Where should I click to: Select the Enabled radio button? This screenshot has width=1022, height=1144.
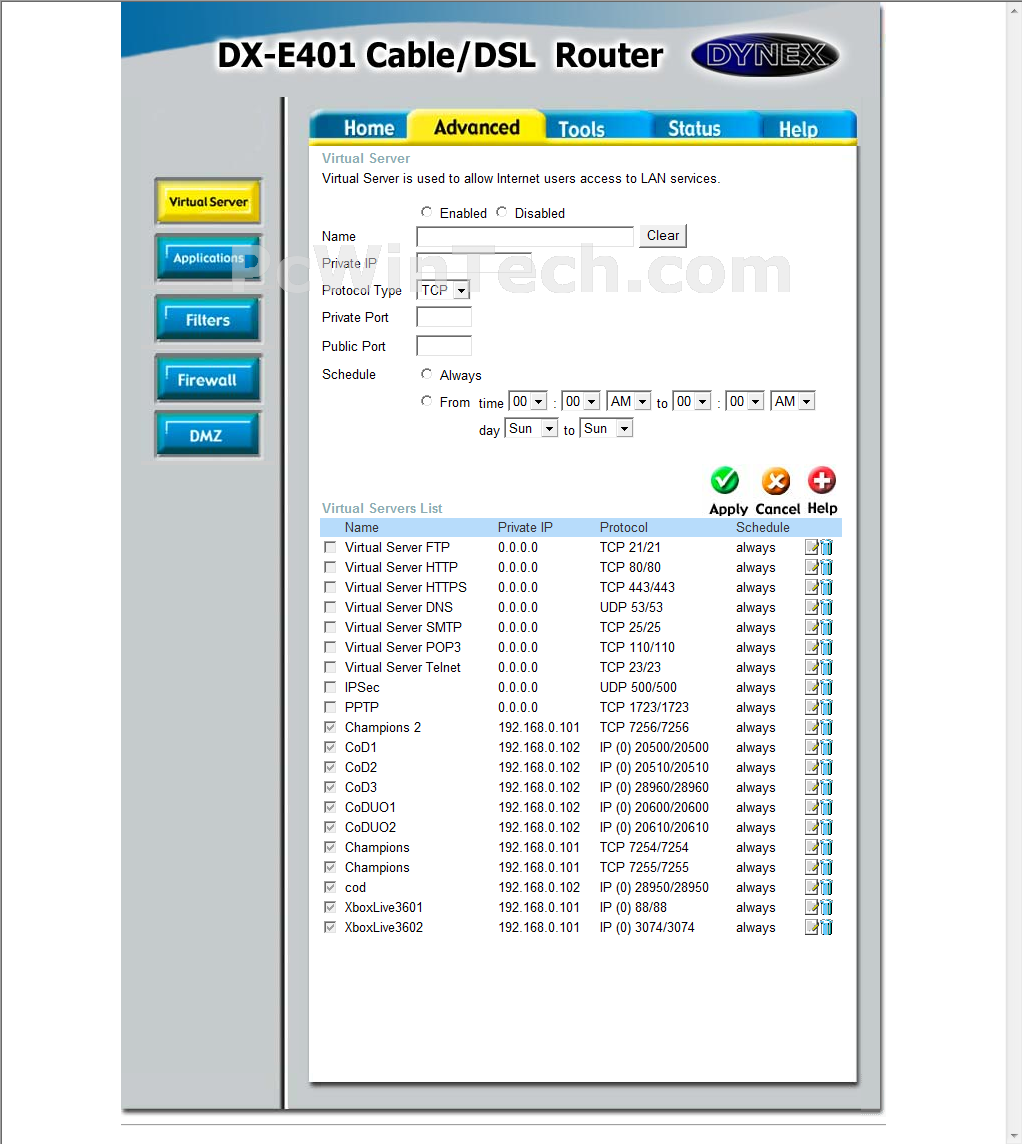click(427, 212)
